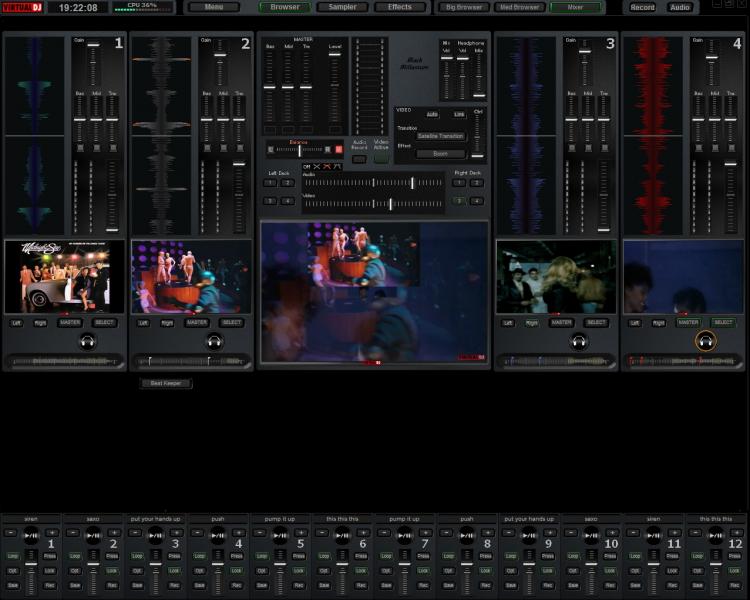Screen dimensions: 750x600
Task: Enable headphone monitoring on deck 4
Action: [705, 341]
